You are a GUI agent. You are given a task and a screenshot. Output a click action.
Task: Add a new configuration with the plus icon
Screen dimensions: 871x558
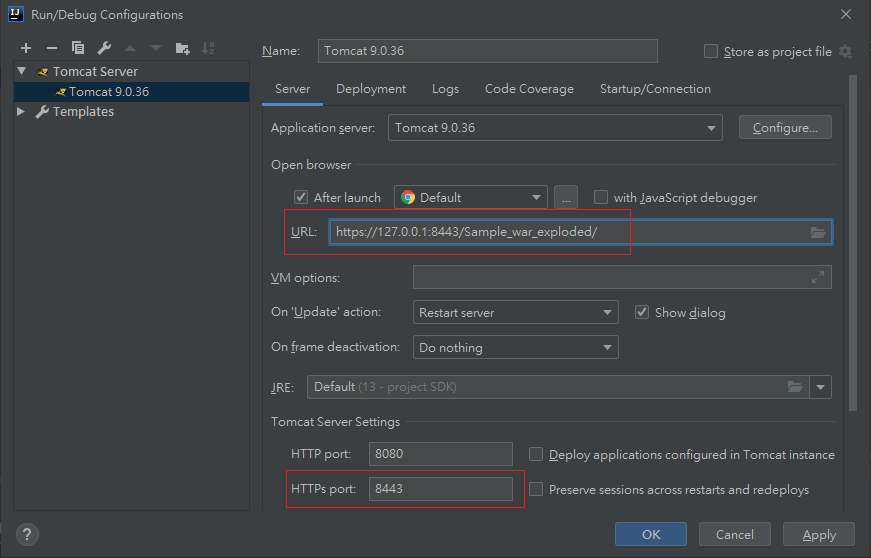pos(26,48)
